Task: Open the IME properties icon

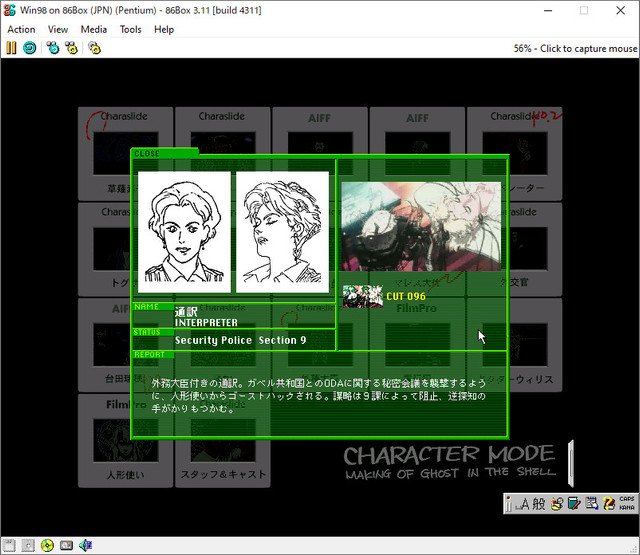Action: click(x=591, y=504)
